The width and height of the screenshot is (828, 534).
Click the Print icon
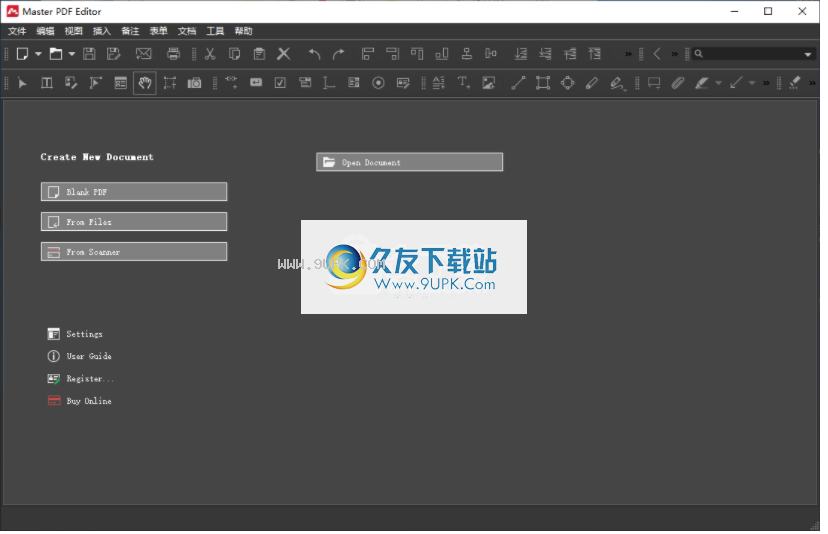click(x=173, y=54)
